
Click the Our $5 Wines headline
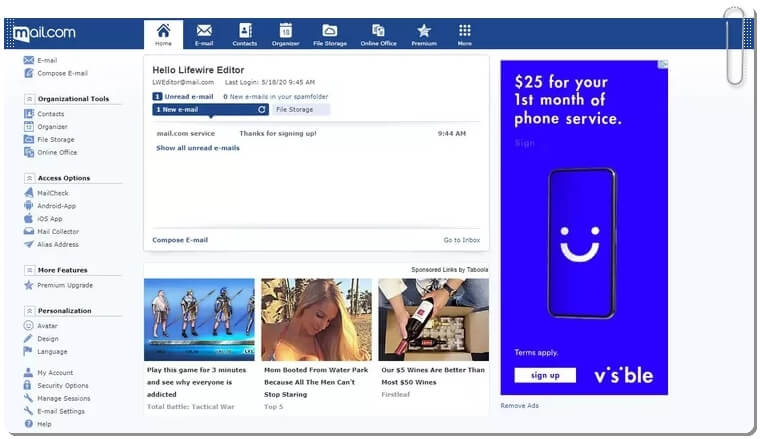point(433,376)
